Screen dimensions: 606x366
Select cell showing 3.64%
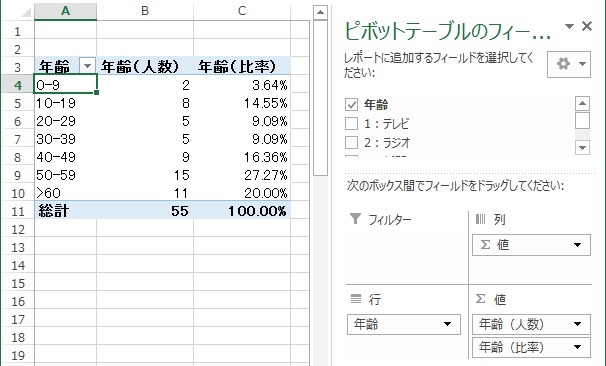pos(242,85)
